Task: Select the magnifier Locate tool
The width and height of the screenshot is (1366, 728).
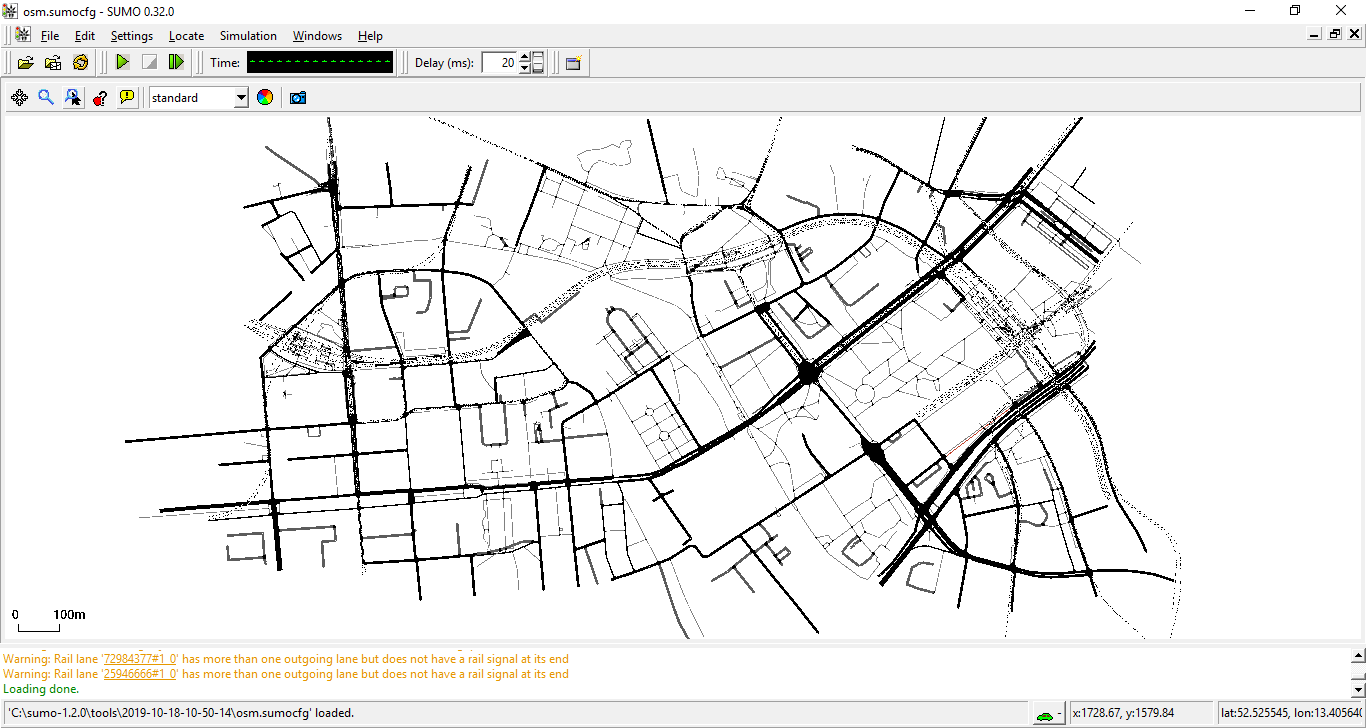Action: click(46, 98)
